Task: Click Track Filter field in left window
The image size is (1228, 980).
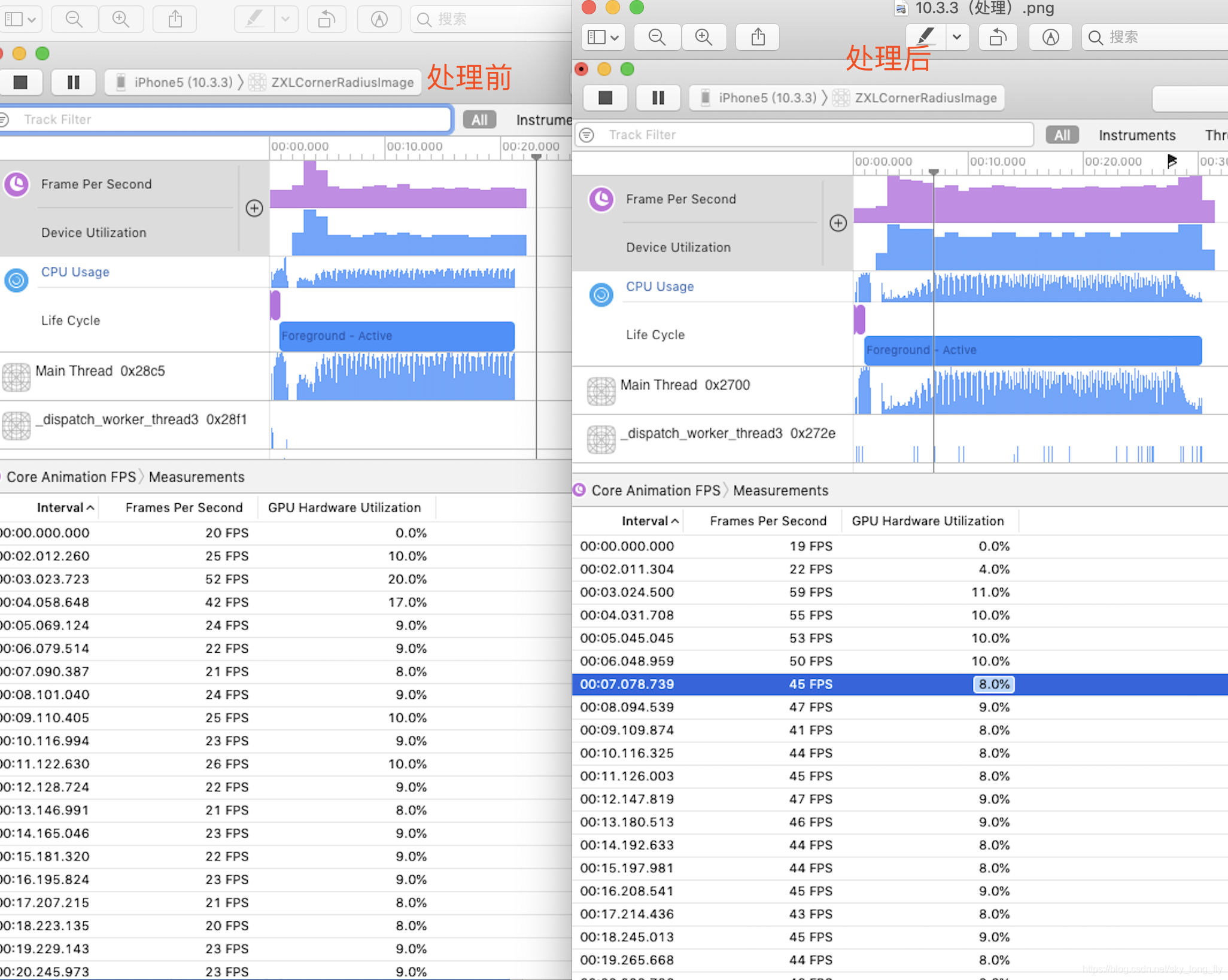Action: (x=226, y=119)
